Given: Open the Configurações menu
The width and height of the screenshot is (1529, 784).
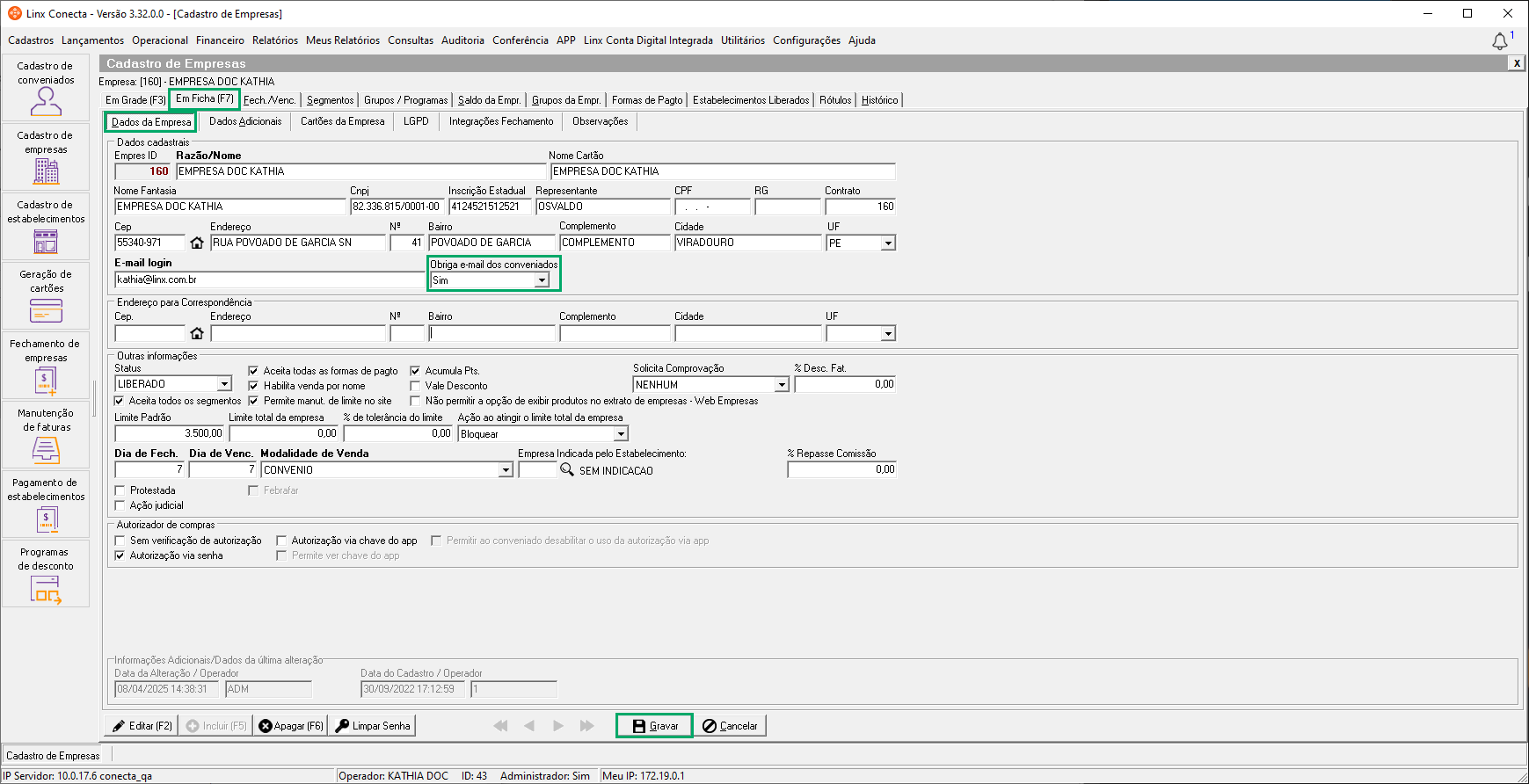Looking at the screenshot, I should click(806, 40).
